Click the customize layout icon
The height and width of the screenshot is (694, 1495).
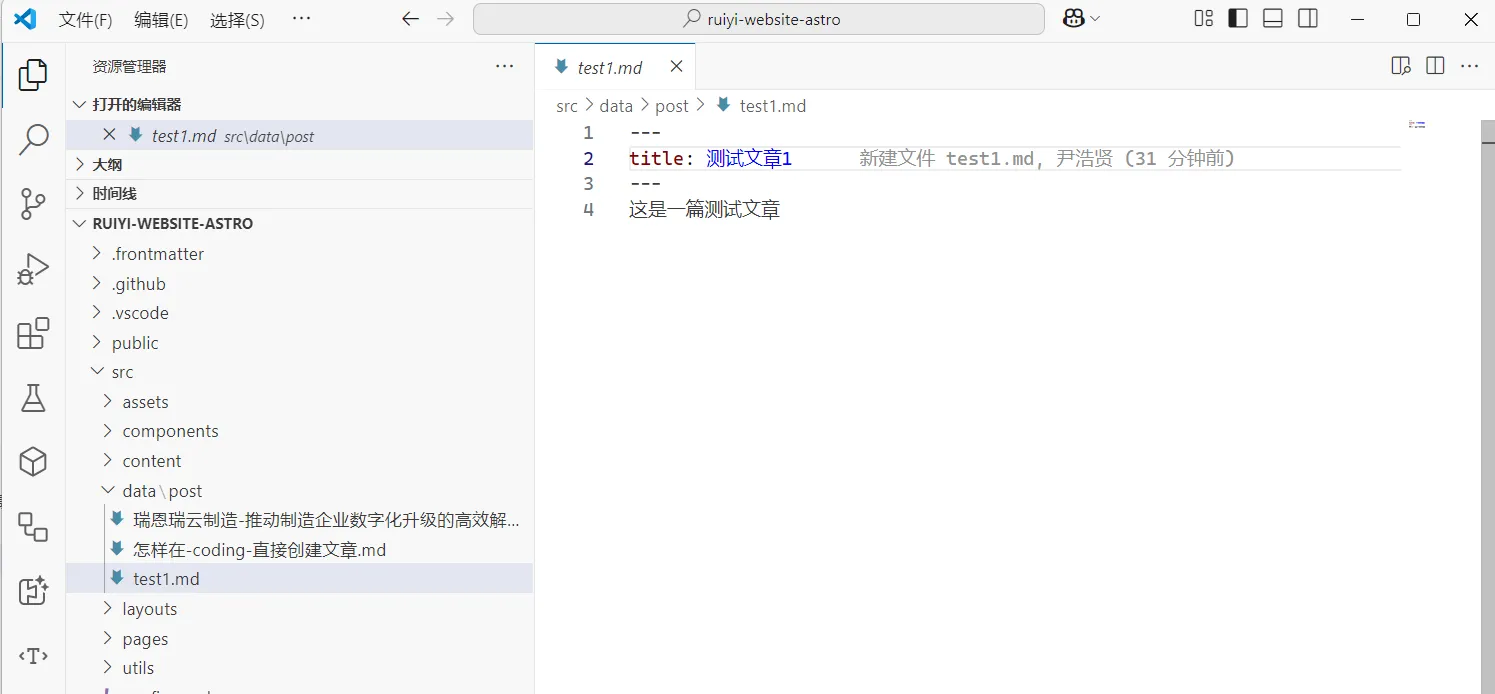pos(1204,19)
